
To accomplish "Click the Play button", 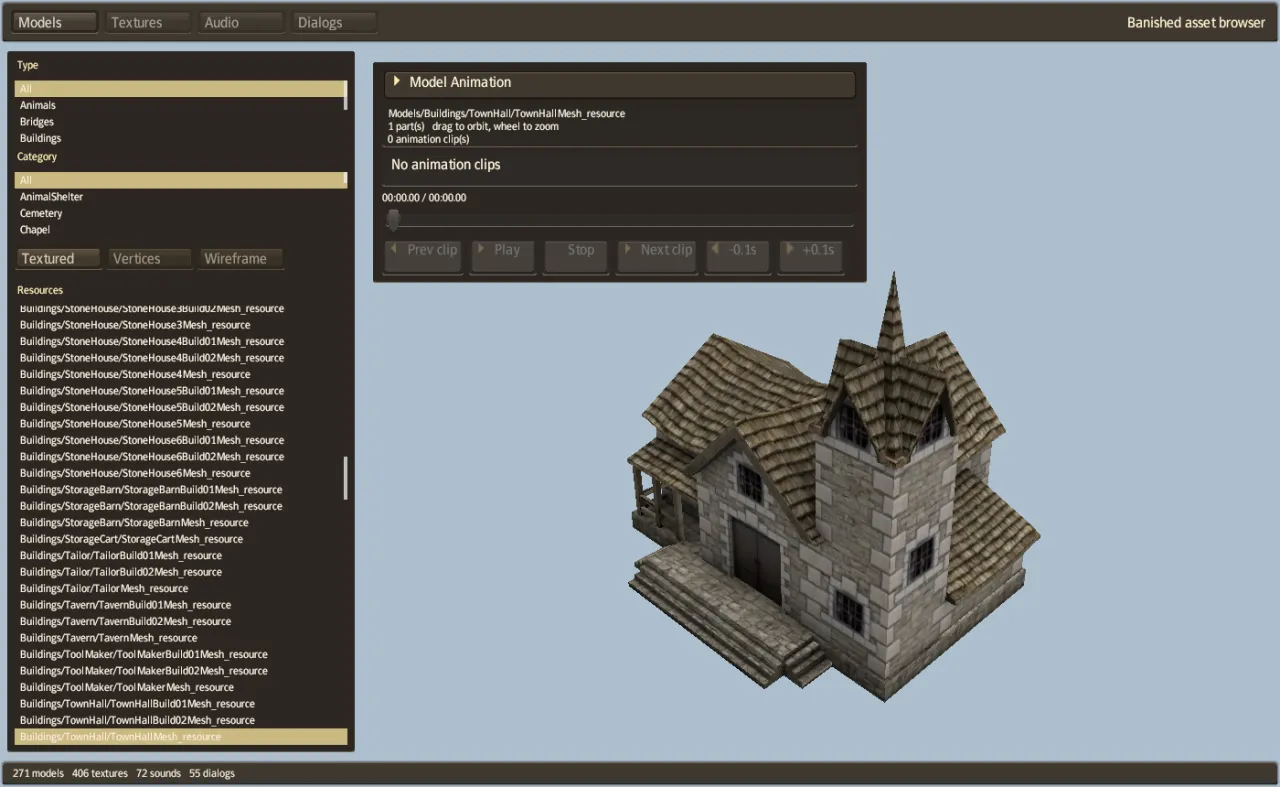I will (502, 256).
